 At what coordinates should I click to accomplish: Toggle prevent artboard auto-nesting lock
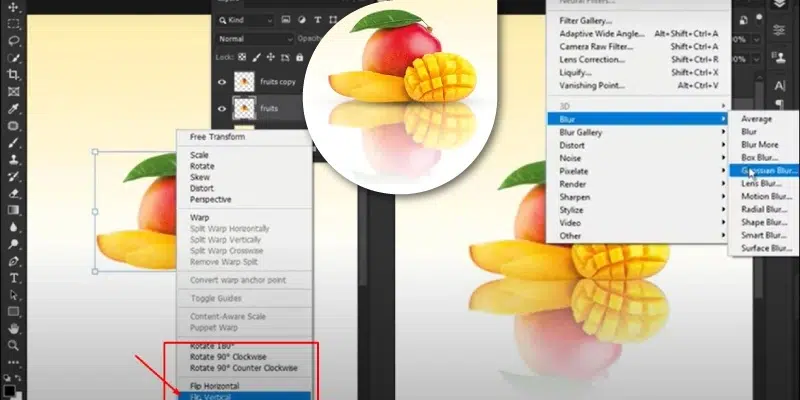(x=285, y=57)
